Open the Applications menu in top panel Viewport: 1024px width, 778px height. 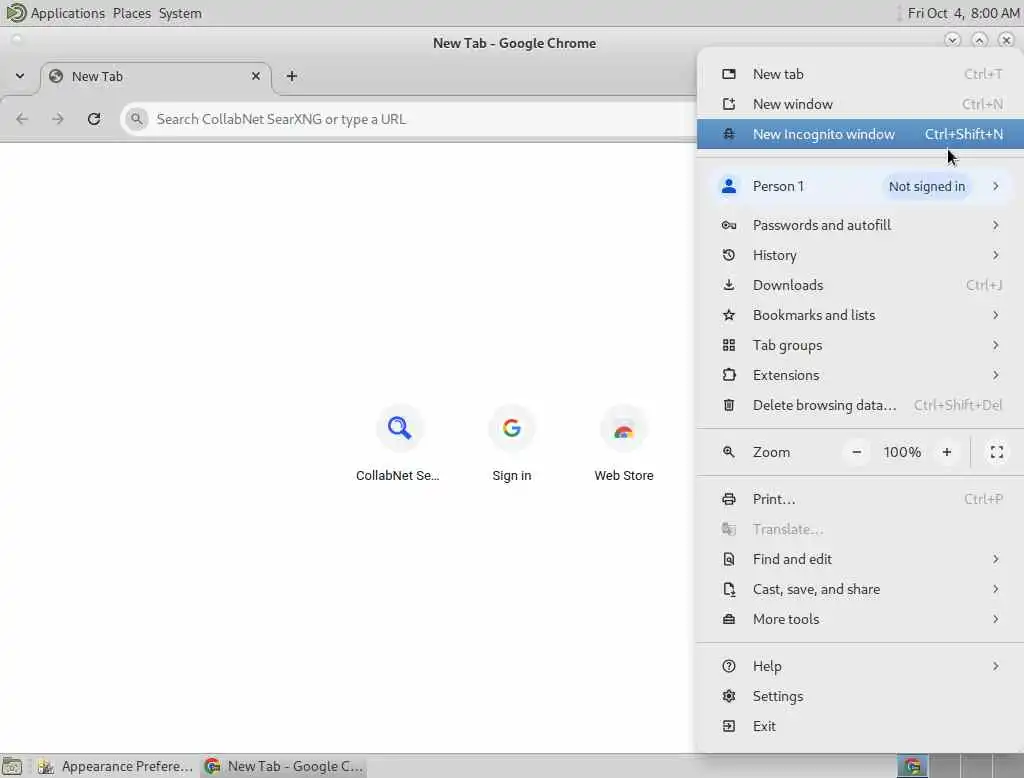[x=67, y=13]
